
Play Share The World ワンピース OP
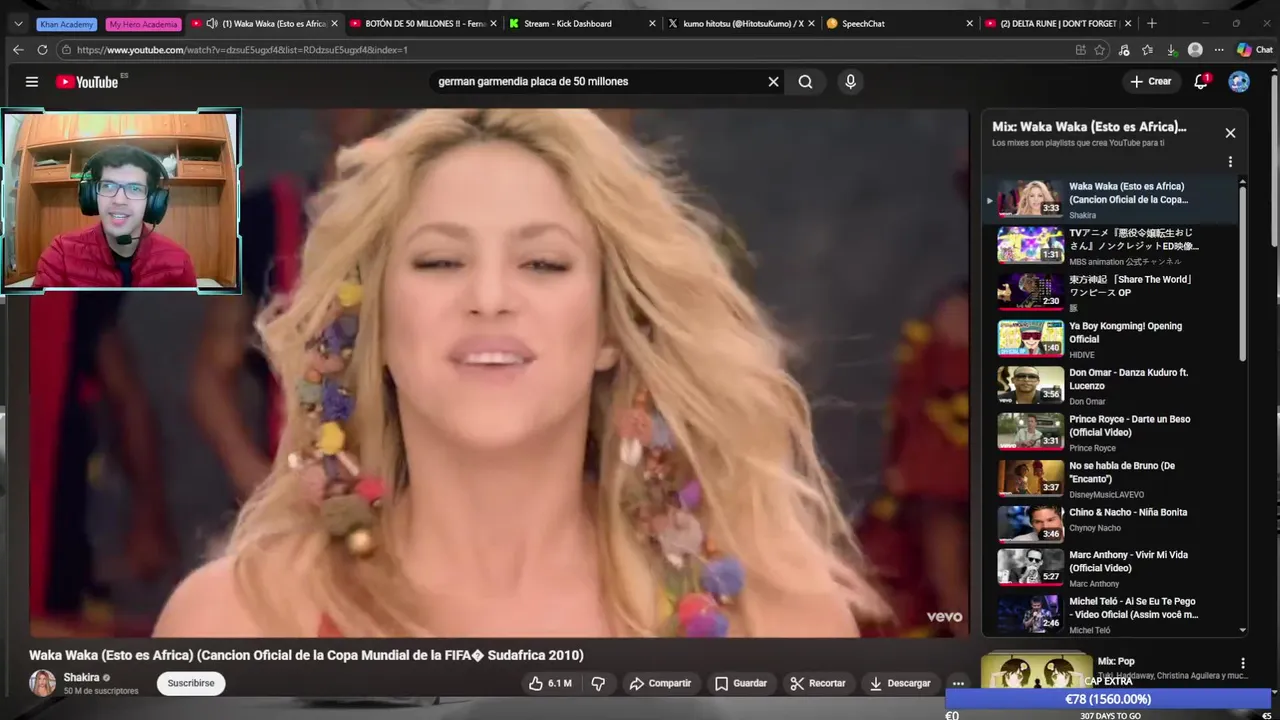[x=1110, y=292]
